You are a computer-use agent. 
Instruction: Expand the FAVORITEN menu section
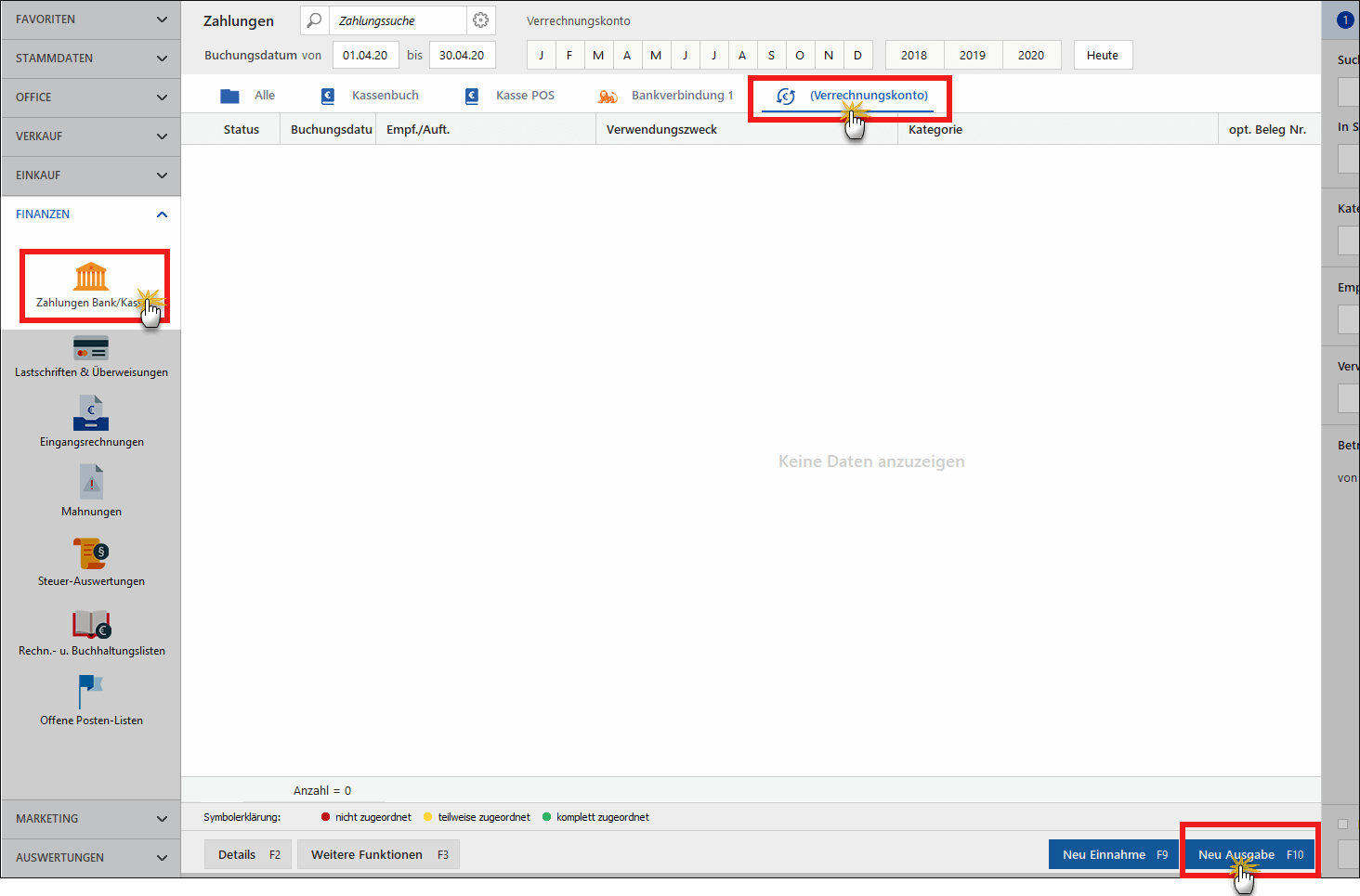click(x=91, y=19)
